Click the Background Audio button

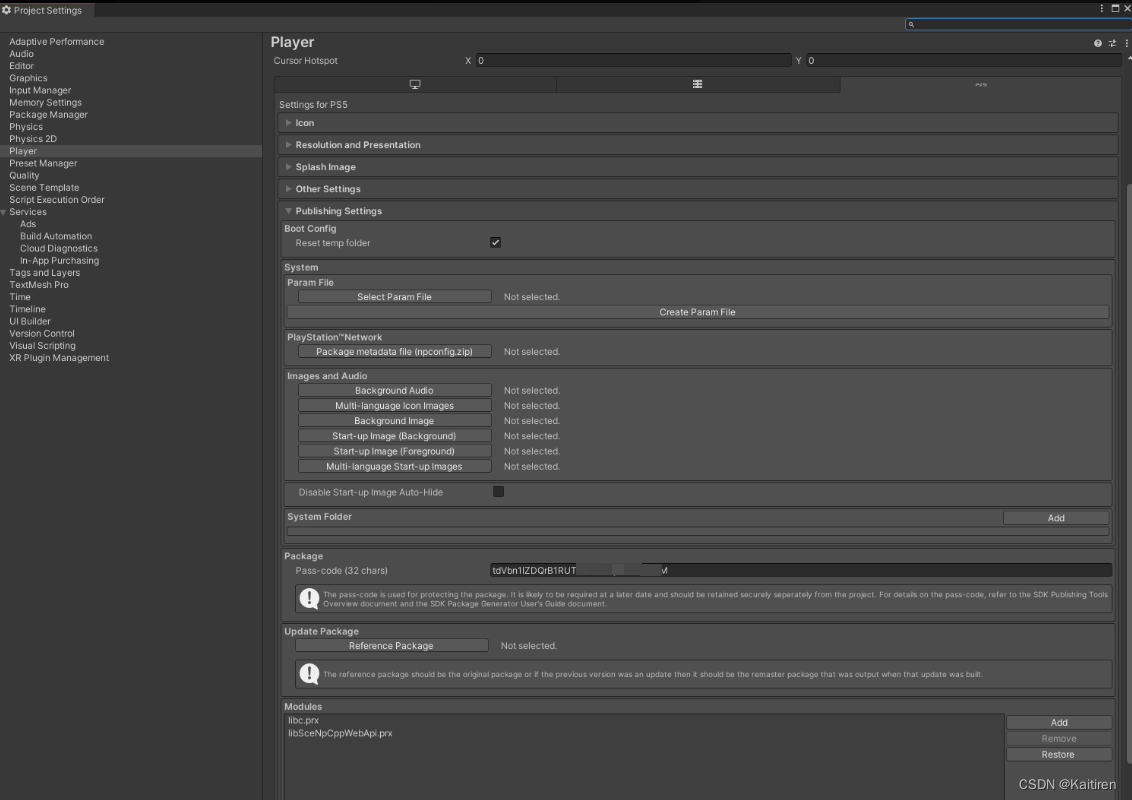pyautogui.click(x=394, y=390)
